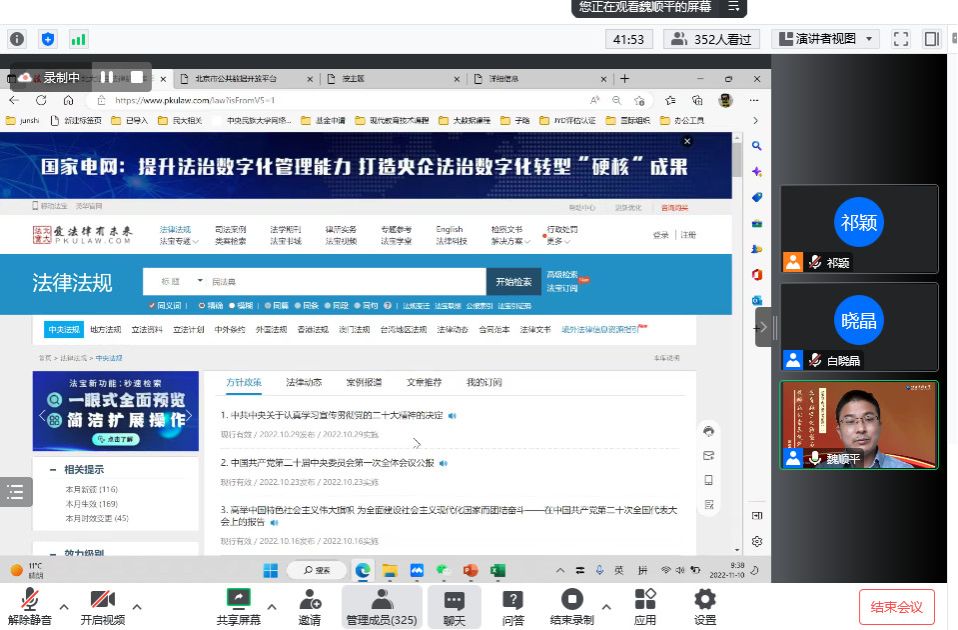This screenshot has width=958, height=630.
Task: Open 管理成员(325) member list
Action: coord(381,606)
